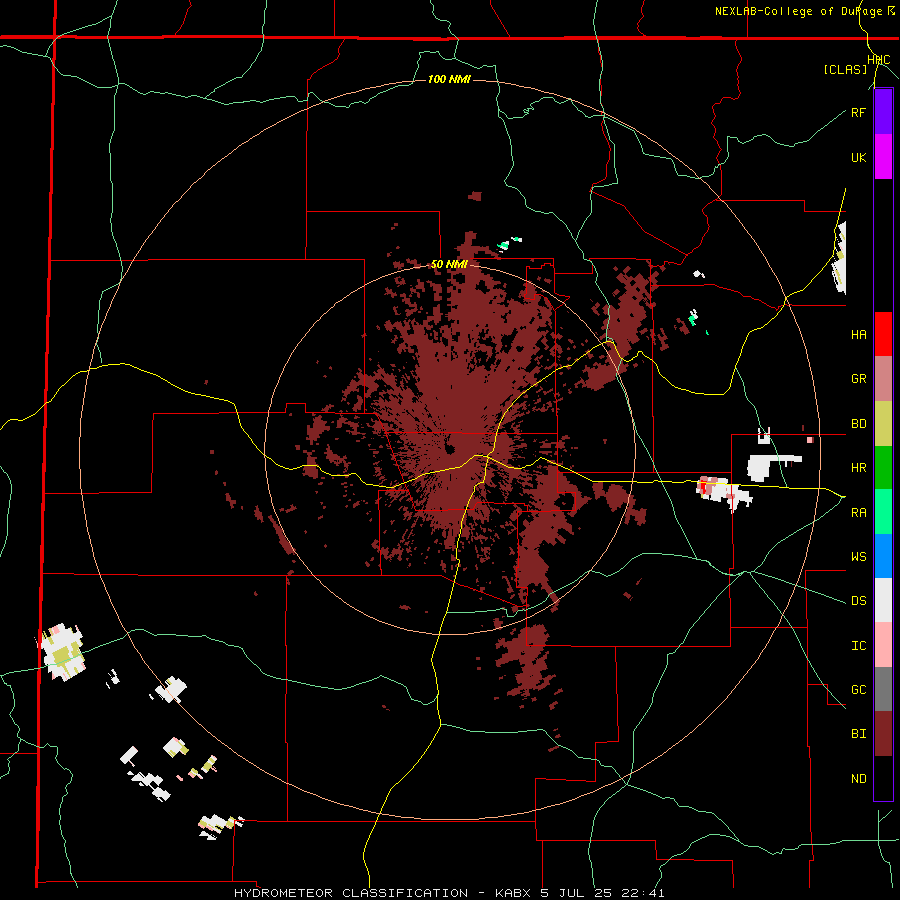Click the GC gray legend swatch
This screenshot has height=900, width=900.
point(883,689)
